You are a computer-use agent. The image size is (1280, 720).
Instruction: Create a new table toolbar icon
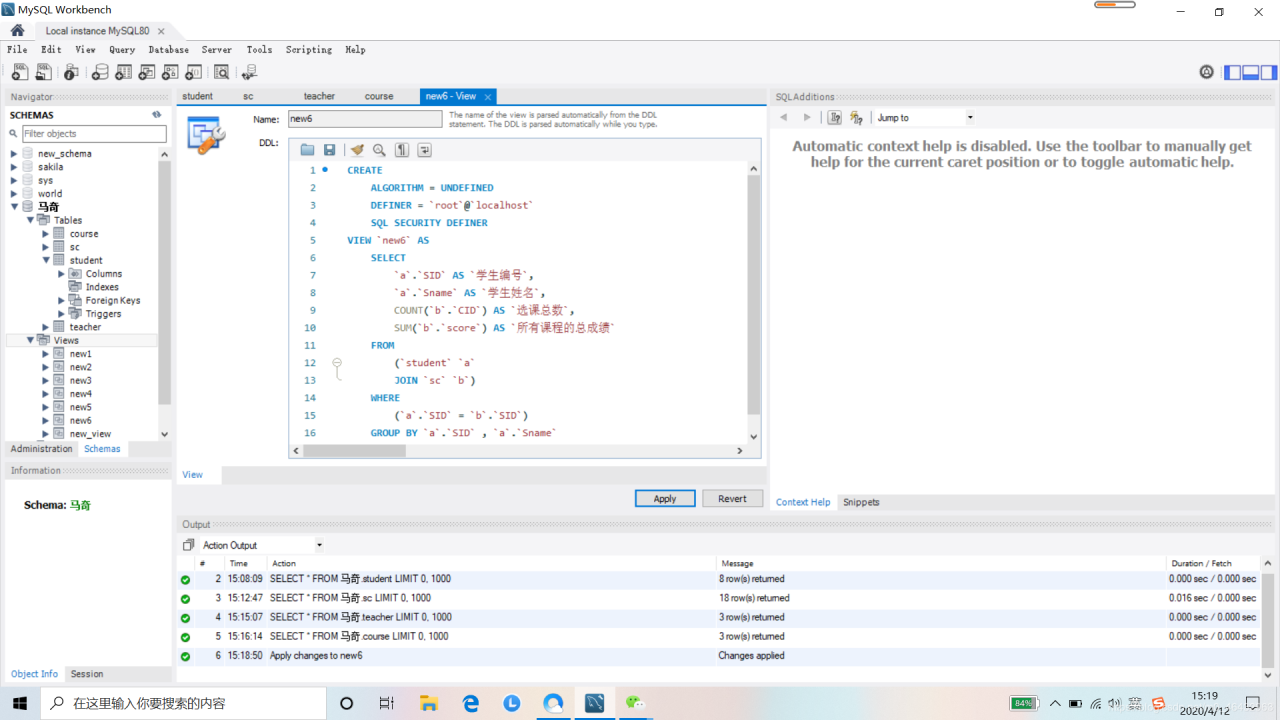(x=123, y=72)
